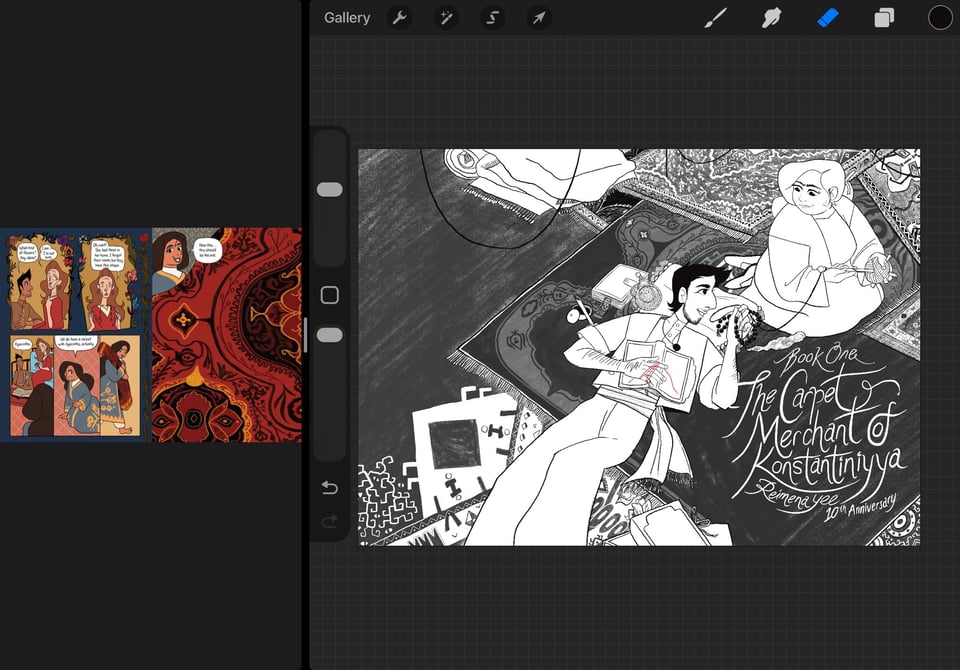The height and width of the screenshot is (670, 960).
Task: Select the Smudge tool
Action: (x=771, y=18)
